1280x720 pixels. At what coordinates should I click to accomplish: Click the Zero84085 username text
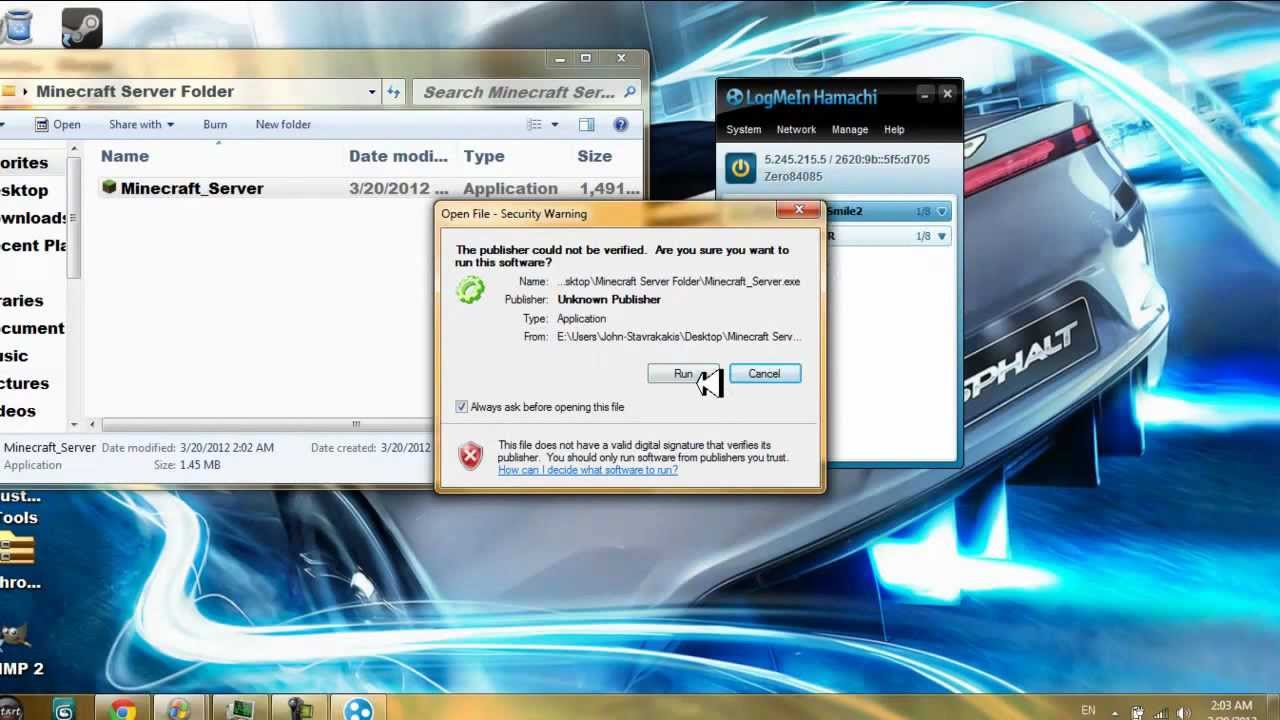[x=793, y=177]
